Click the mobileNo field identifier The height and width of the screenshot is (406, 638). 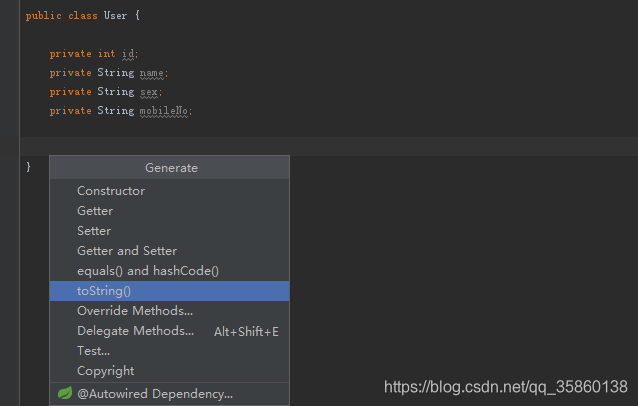(164, 111)
